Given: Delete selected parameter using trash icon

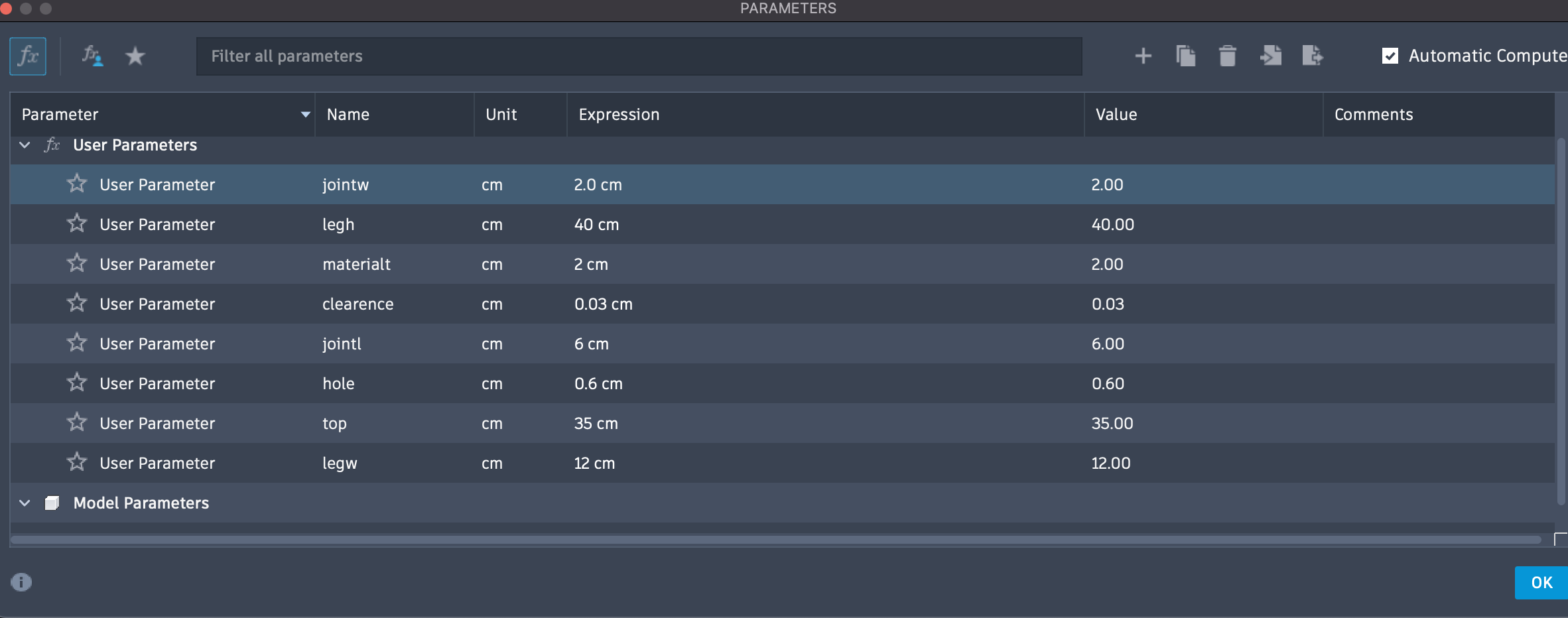Looking at the screenshot, I should pyautogui.click(x=1227, y=56).
